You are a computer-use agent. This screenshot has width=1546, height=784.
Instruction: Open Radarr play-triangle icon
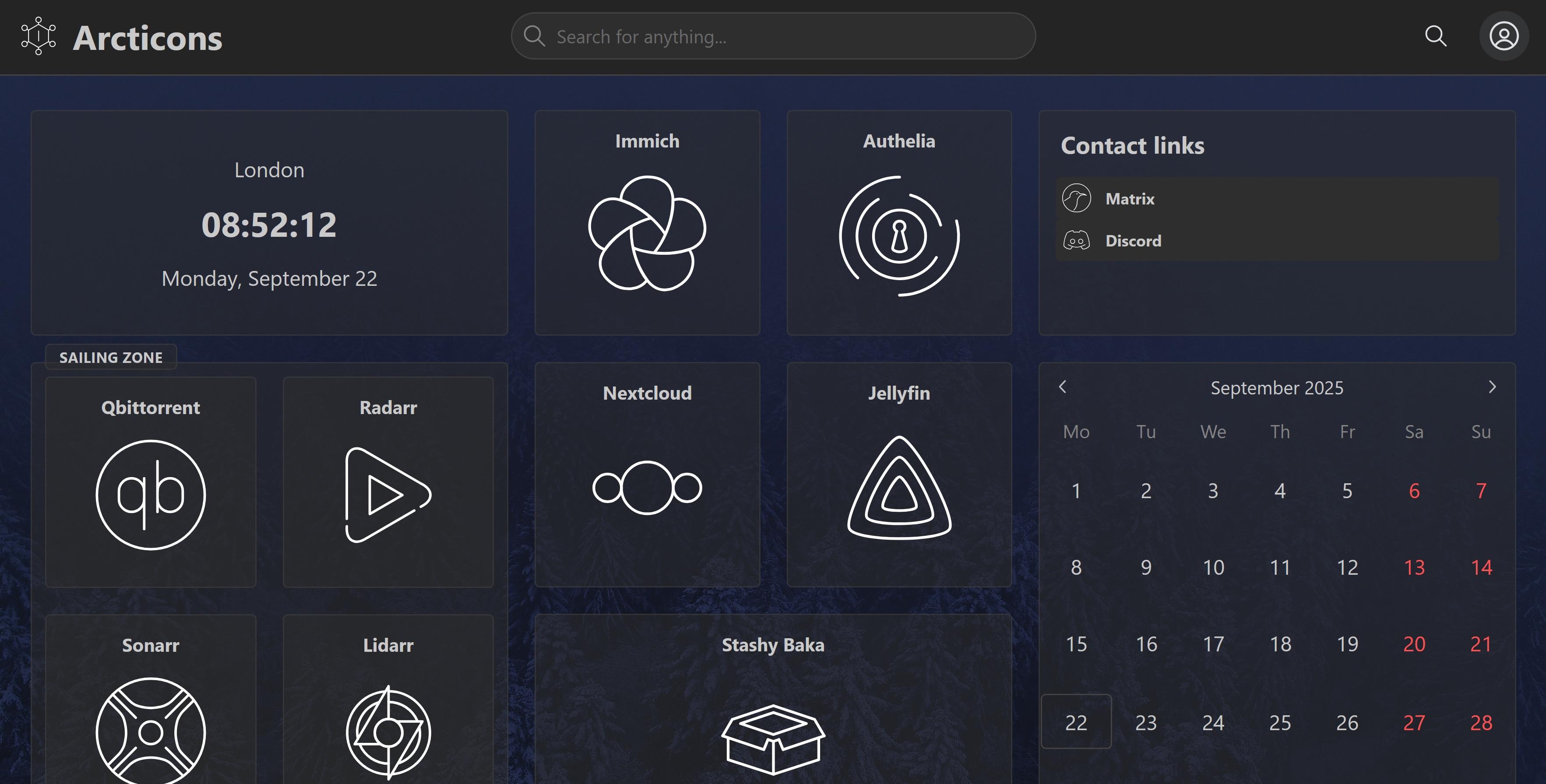pos(387,494)
